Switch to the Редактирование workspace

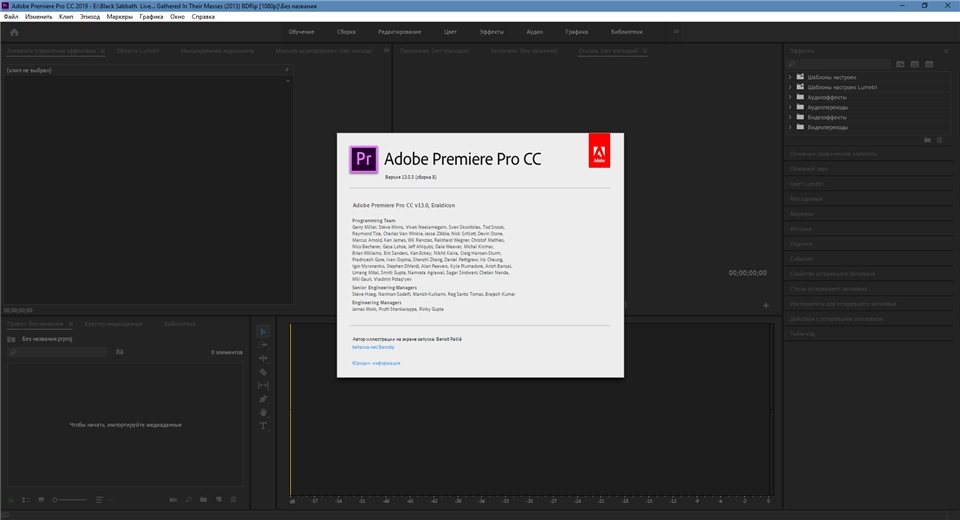click(399, 32)
